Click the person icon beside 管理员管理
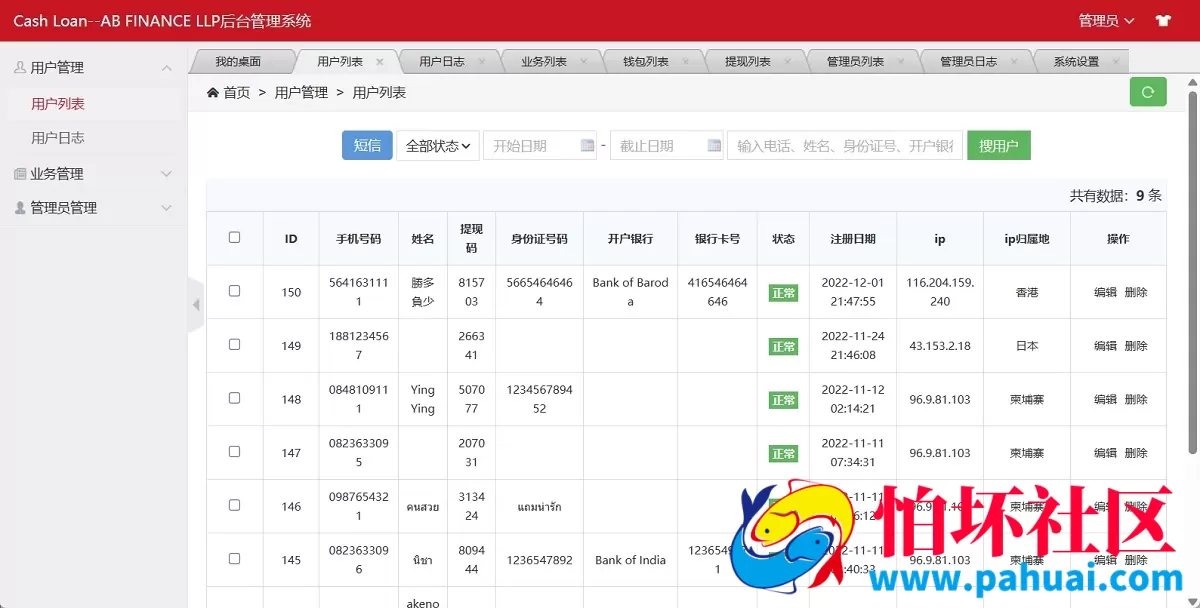 (x=20, y=208)
